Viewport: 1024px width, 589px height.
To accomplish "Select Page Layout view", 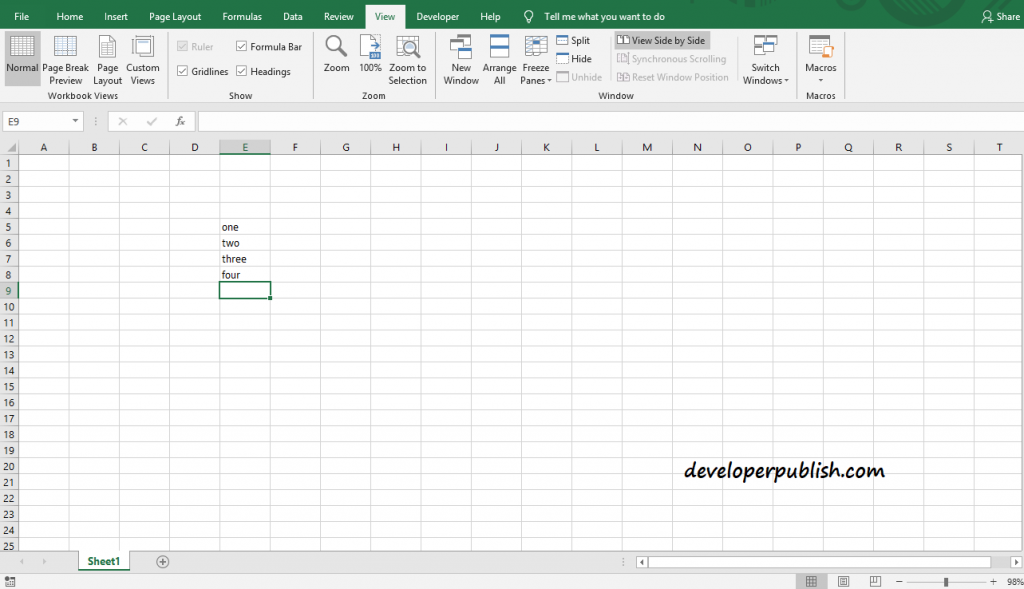I will coord(107,58).
